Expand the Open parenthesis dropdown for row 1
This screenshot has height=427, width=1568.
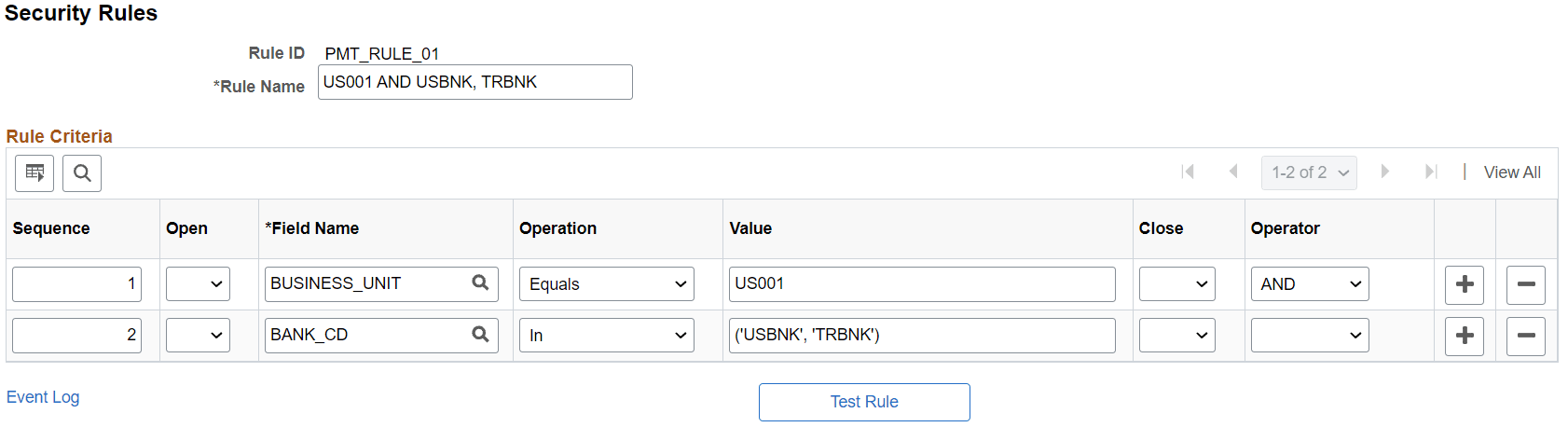[198, 284]
